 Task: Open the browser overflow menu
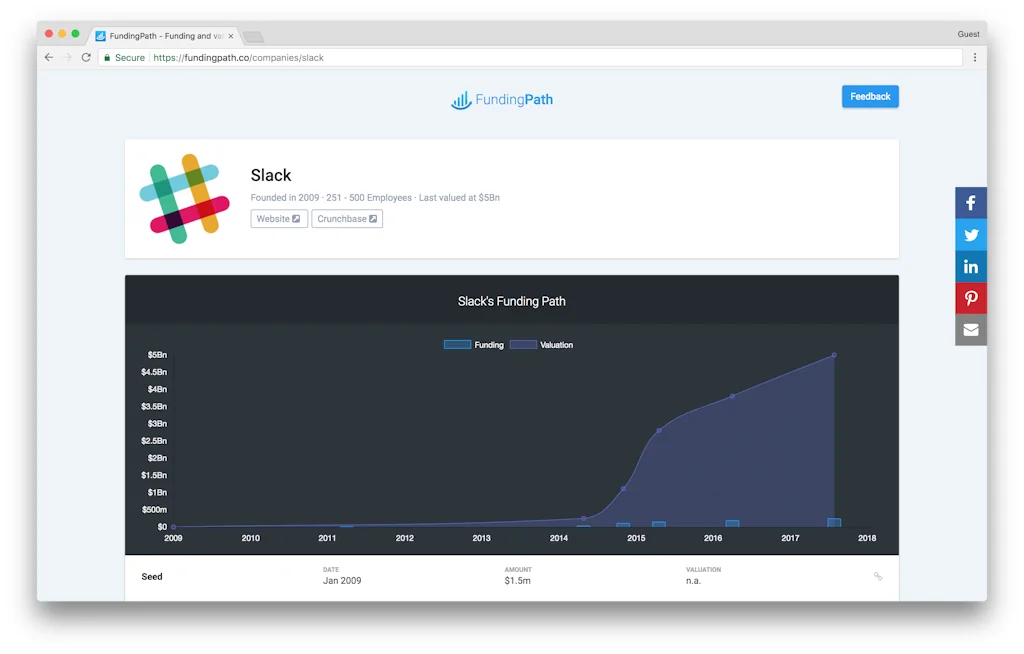(x=975, y=57)
